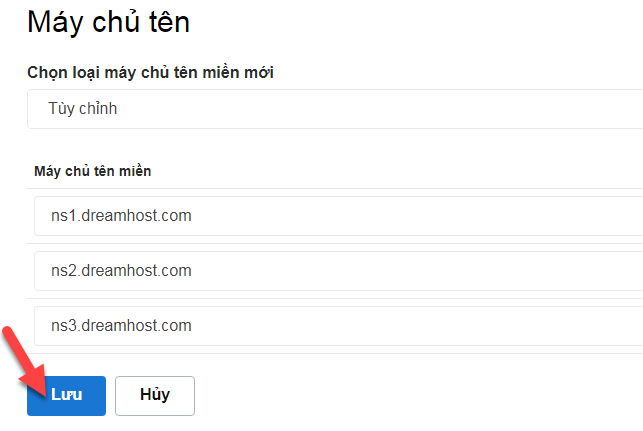Click the "Máy chủ tên" page heading
This screenshot has width=643, height=431.
point(108,21)
